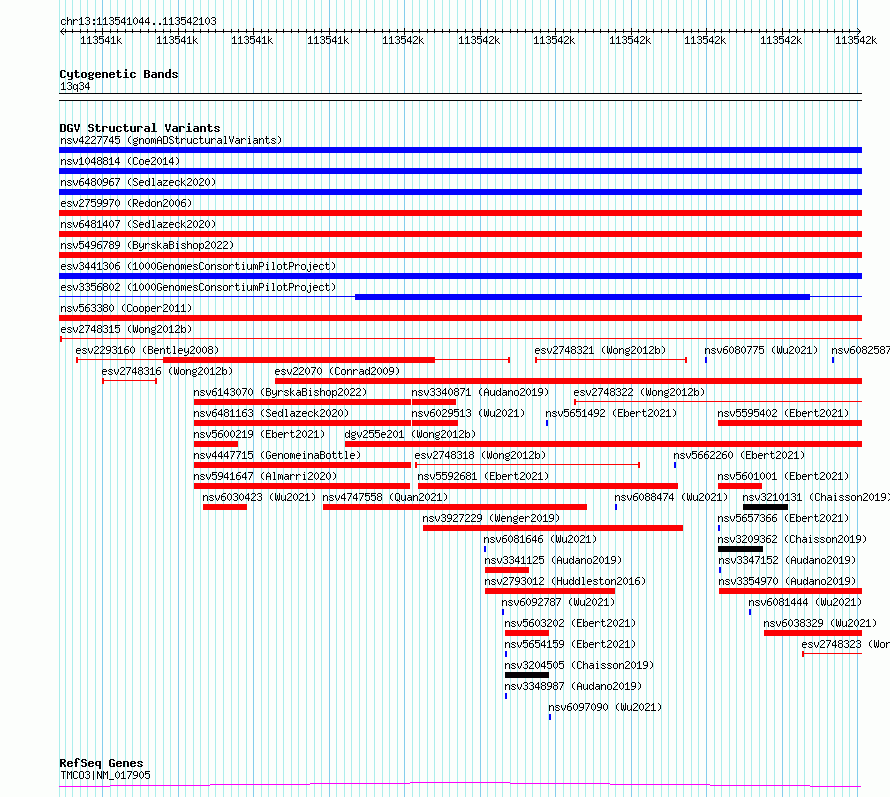Open nsv3348987 (Audano2019) variant

pos(573,686)
